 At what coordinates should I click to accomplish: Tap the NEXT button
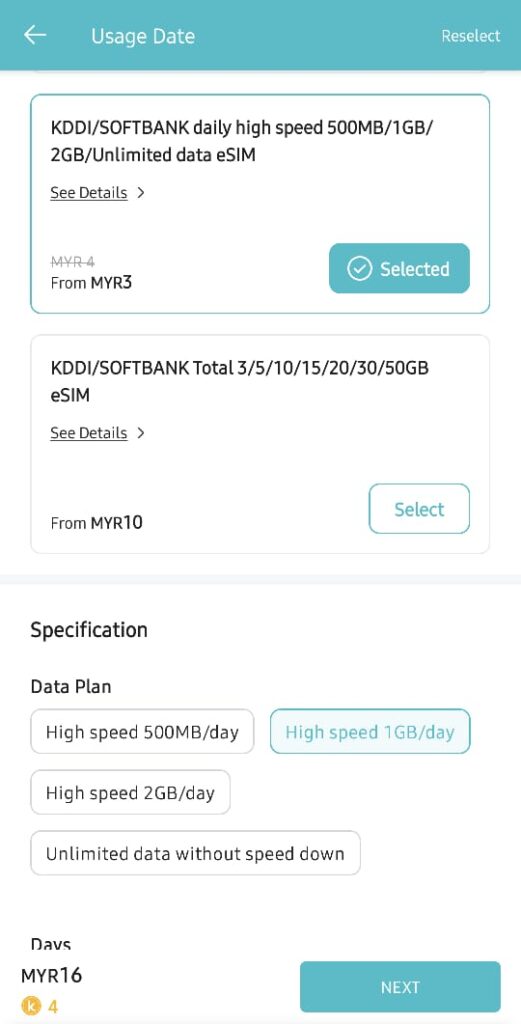(x=400, y=987)
